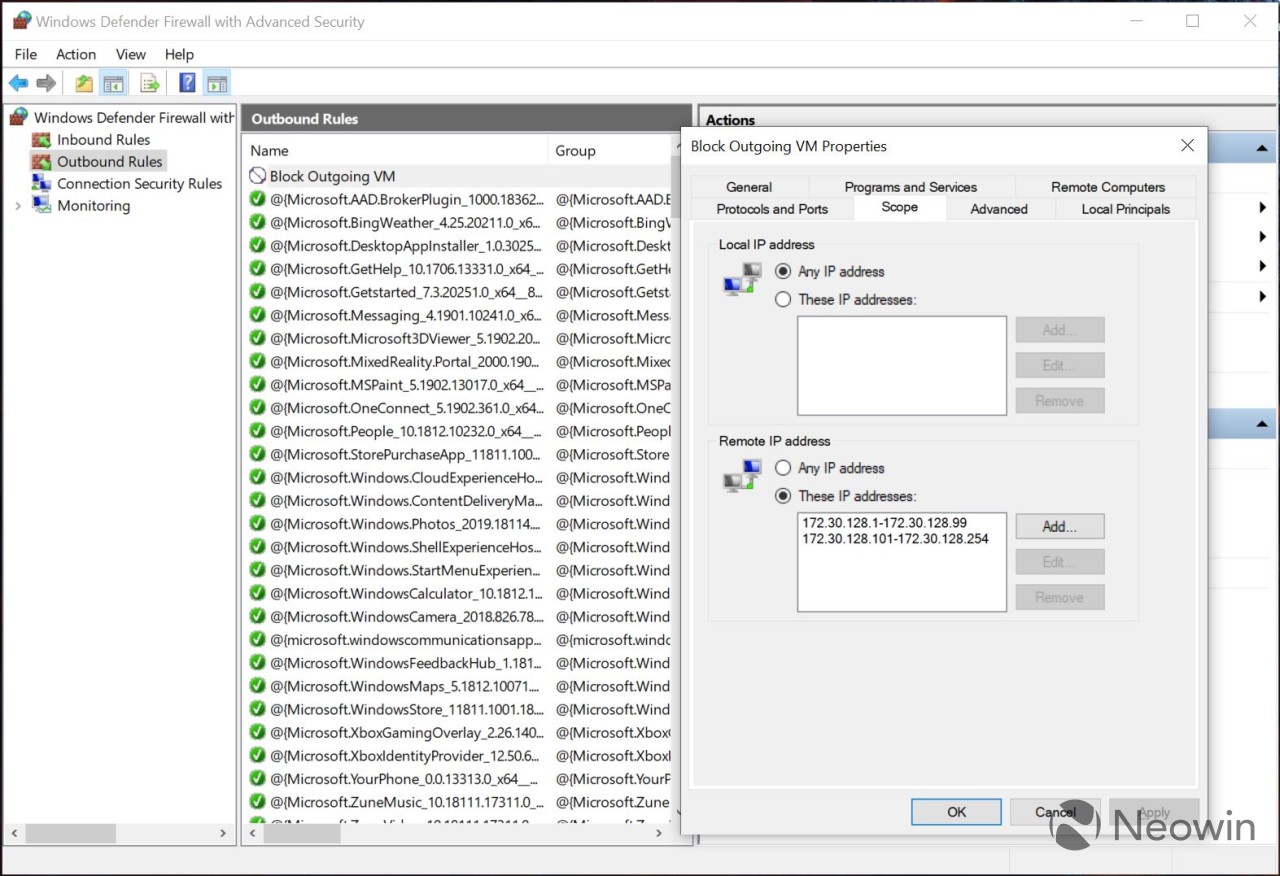Click the Export List toolbar icon
Viewport: 1280px width, 876px height.
[x=150, y=83]
